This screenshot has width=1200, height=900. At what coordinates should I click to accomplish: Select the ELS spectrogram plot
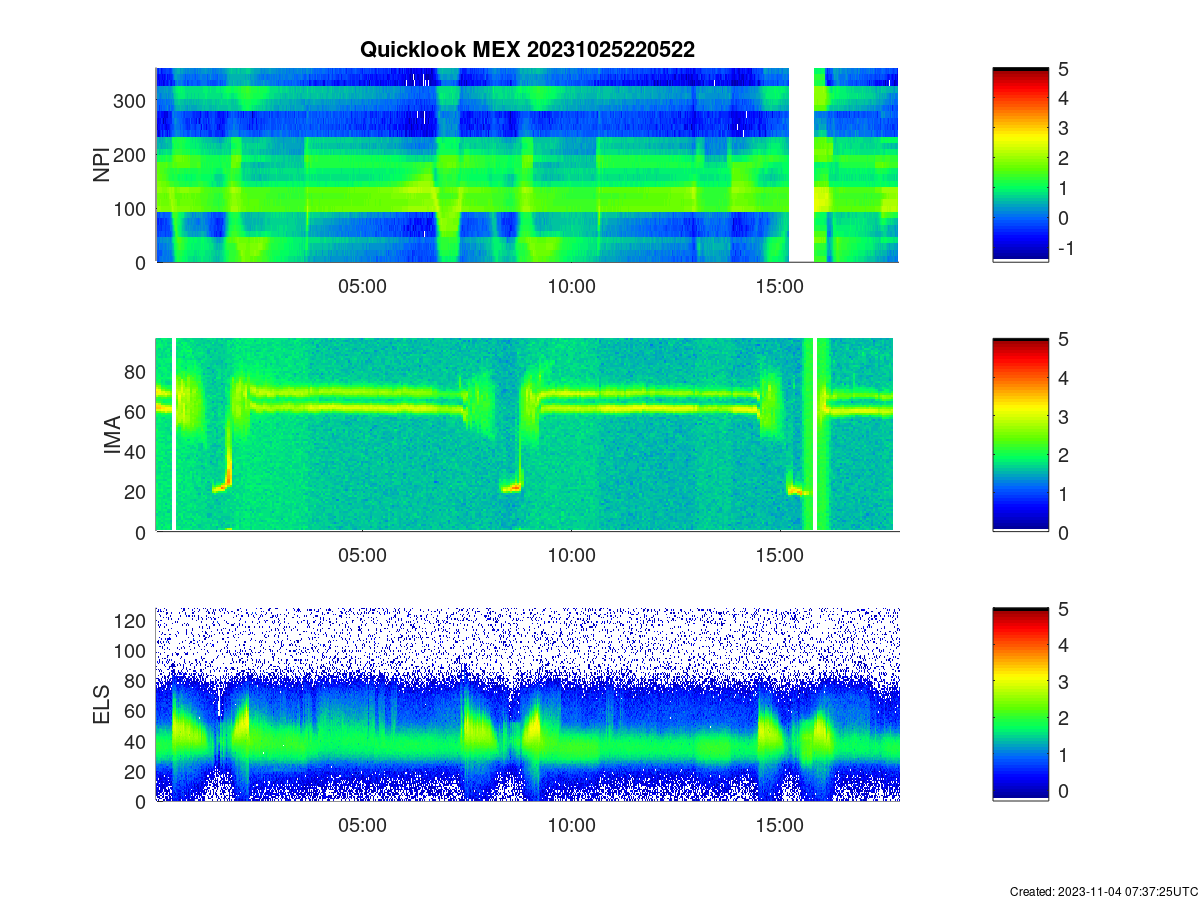pos(527,704)
